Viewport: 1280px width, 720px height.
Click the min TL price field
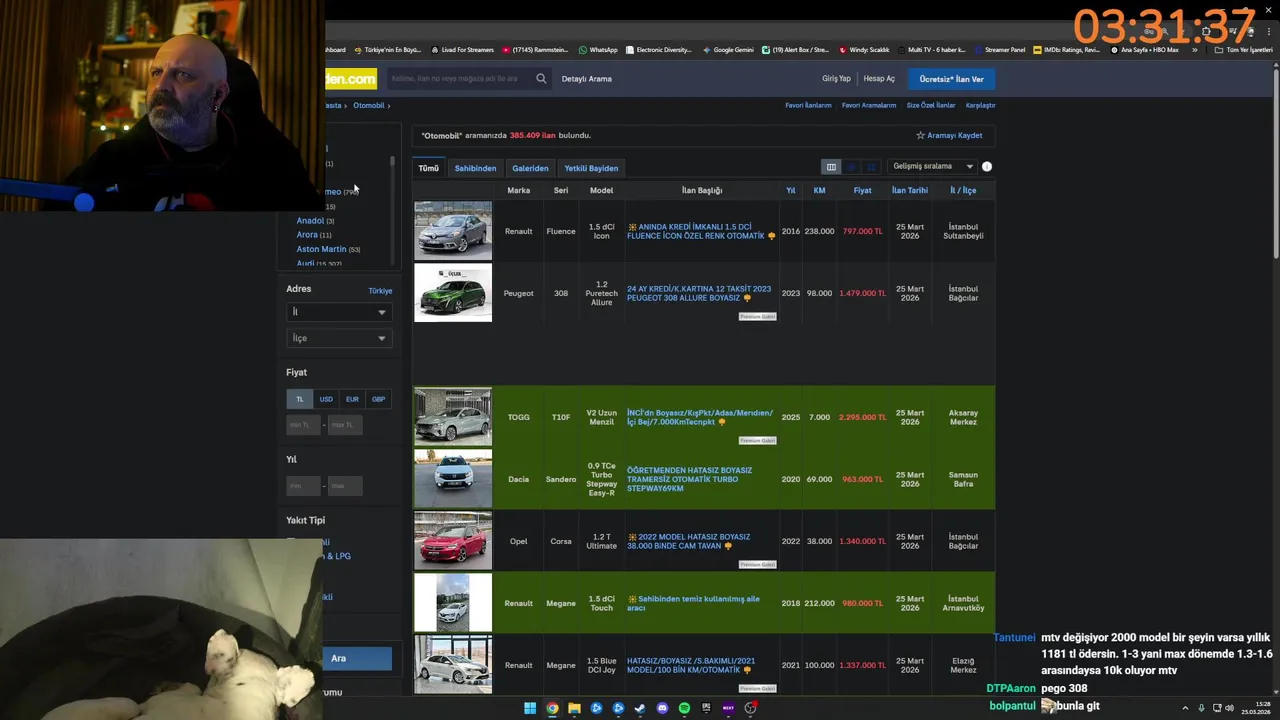pyautogui.click(x=303, y=425)
